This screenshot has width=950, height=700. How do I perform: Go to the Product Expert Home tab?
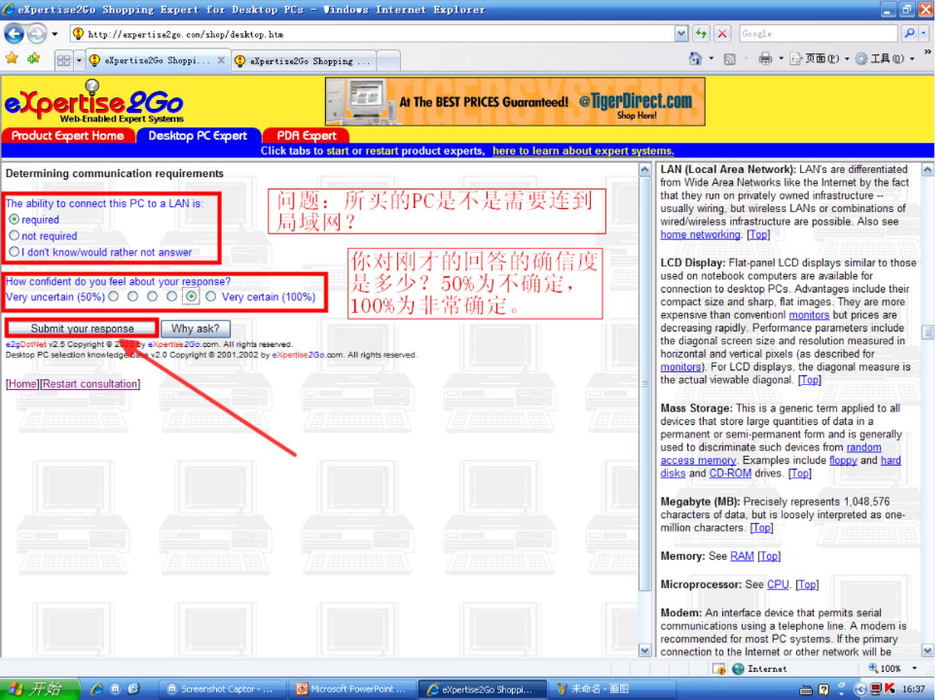[x=67, y=136]
